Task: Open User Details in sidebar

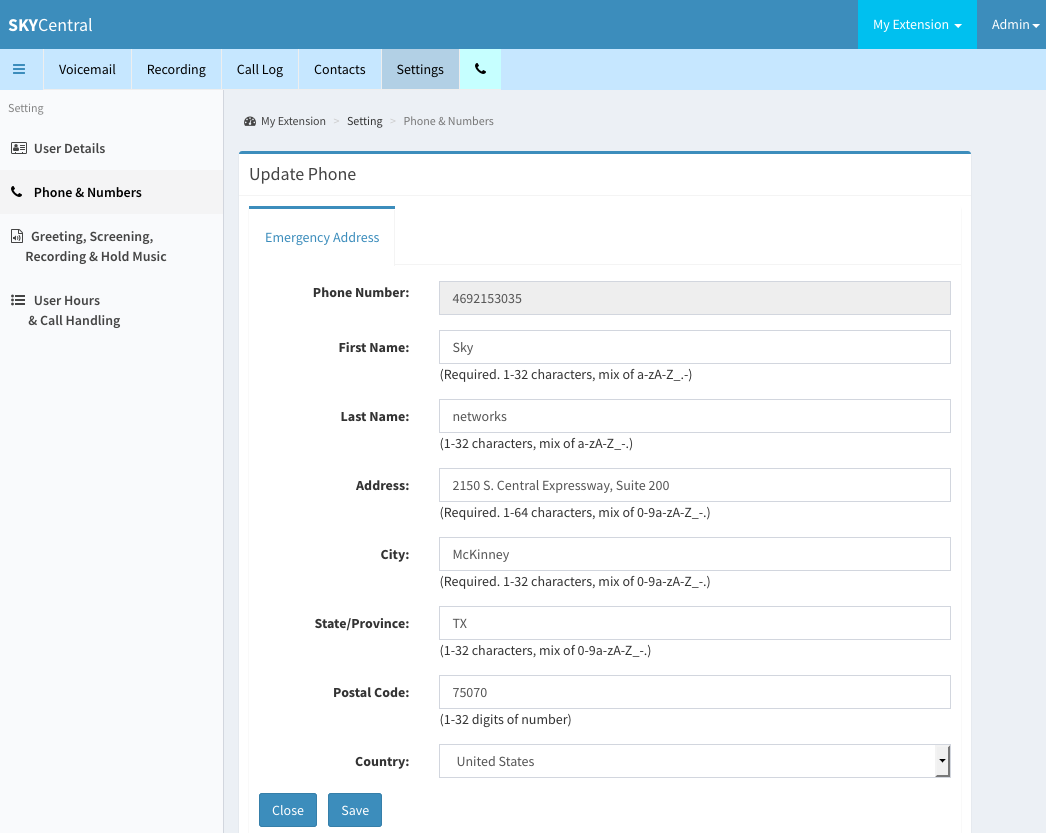Action: (111, 148)
